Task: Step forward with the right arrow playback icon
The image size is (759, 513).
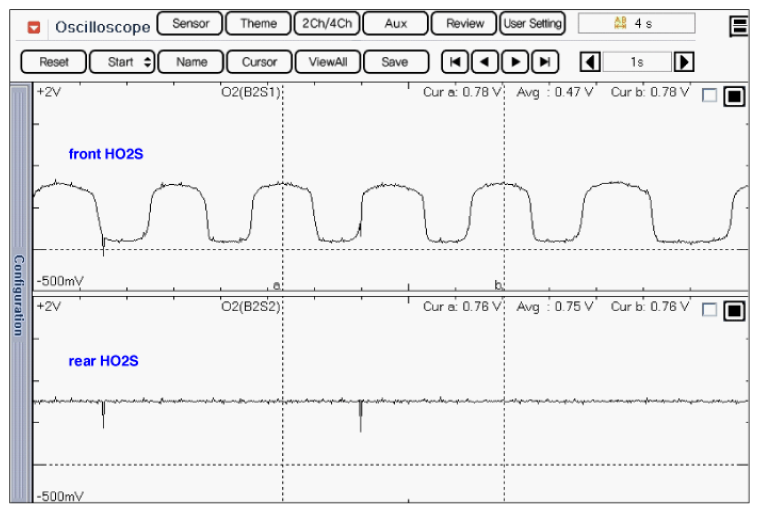Action: click(x=515, y=62)
